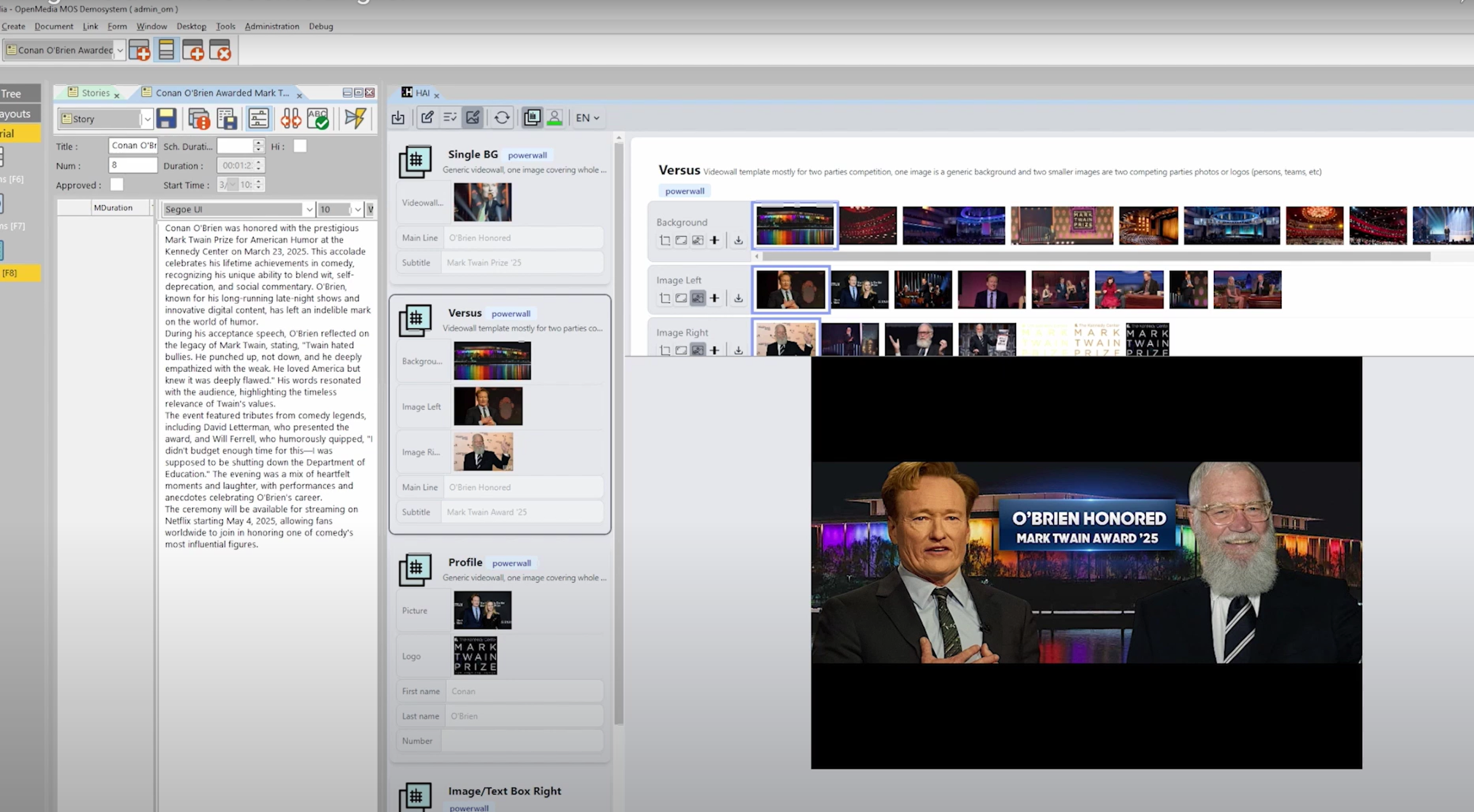The width and height of the screenshot is (1474, 812).
Task: Click the blue floppy disk save icon
Action: (166, 119)
